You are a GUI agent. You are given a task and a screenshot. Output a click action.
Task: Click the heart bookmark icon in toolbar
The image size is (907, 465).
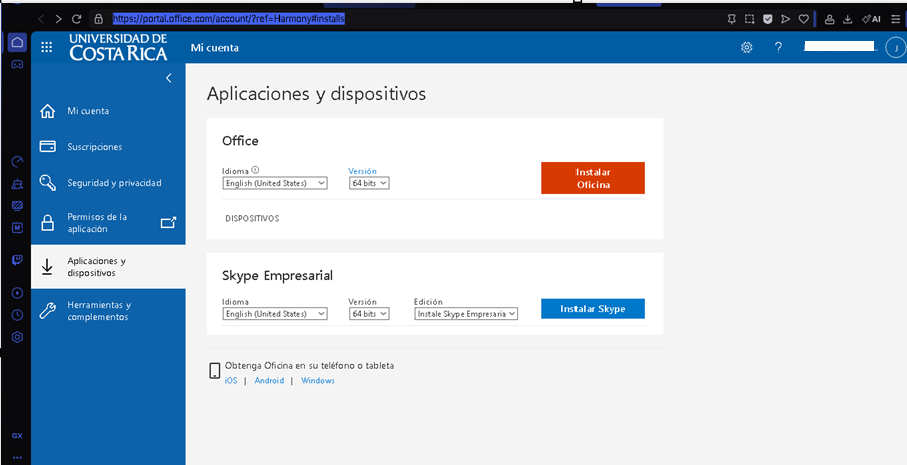coord(803,19)
